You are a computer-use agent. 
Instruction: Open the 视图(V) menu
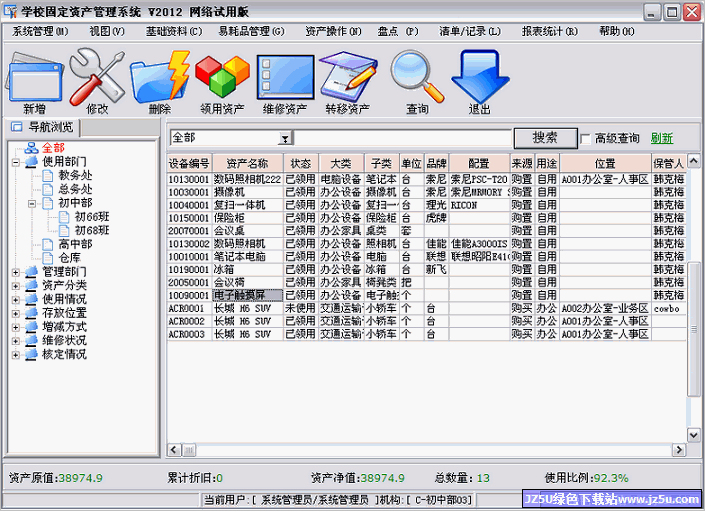click(107, 31)
